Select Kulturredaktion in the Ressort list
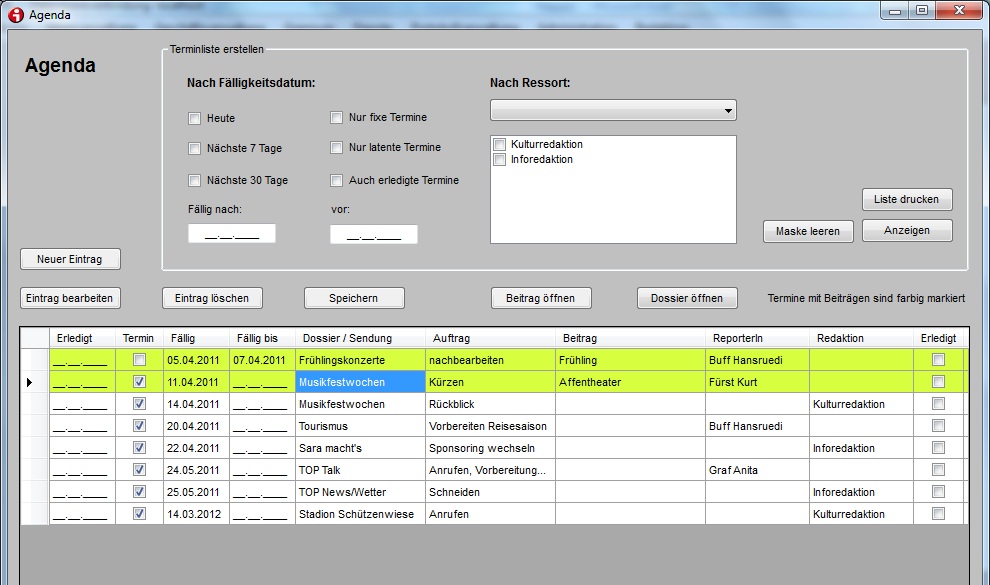990x585 pixels. pos(501,145)
